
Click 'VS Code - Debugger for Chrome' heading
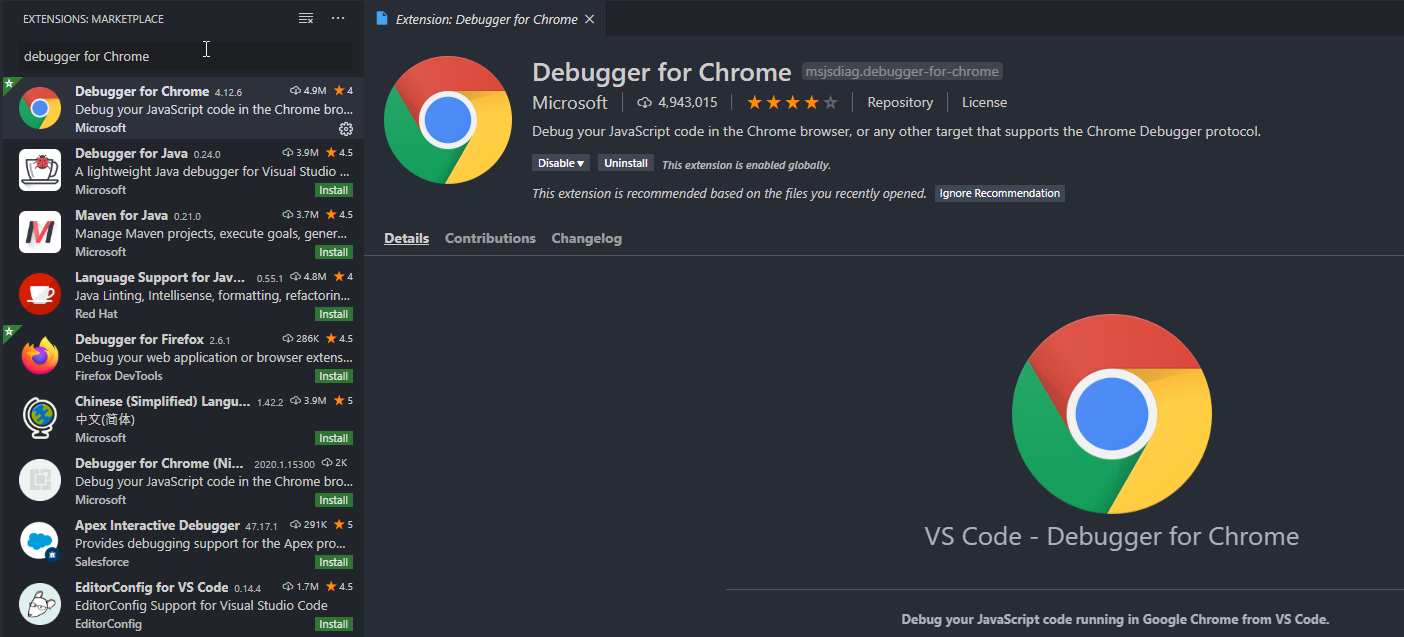1112,536
